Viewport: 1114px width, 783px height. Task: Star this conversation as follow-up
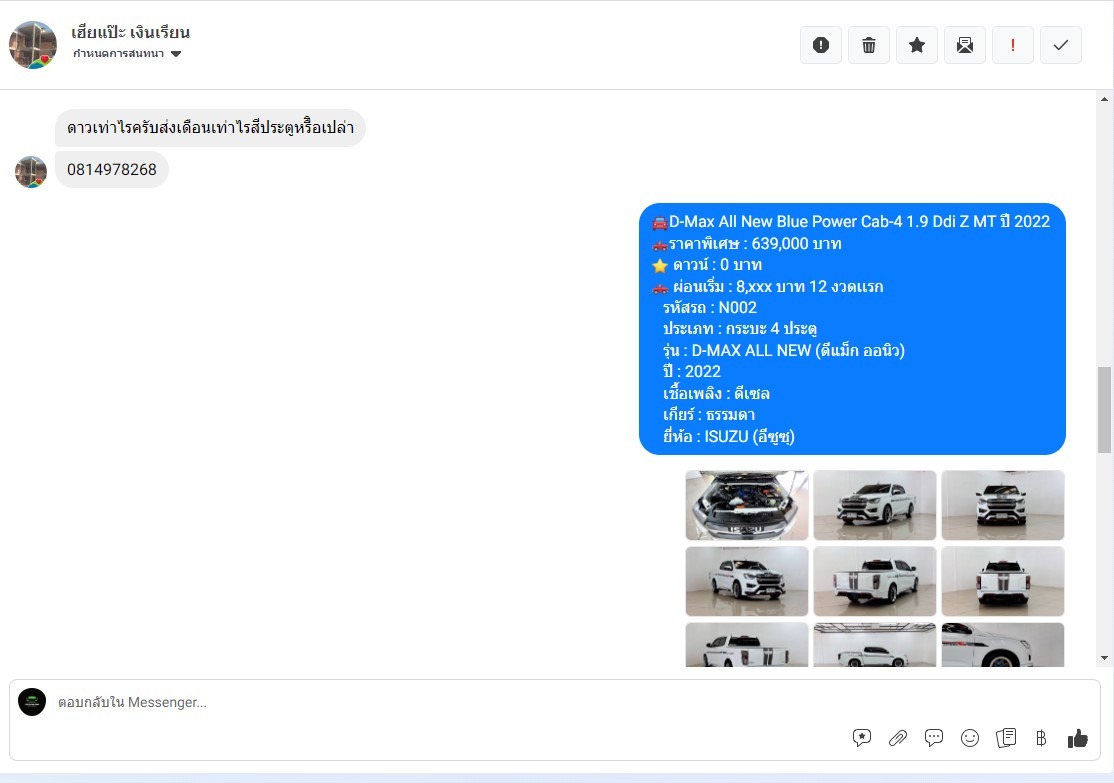point(916,45)
